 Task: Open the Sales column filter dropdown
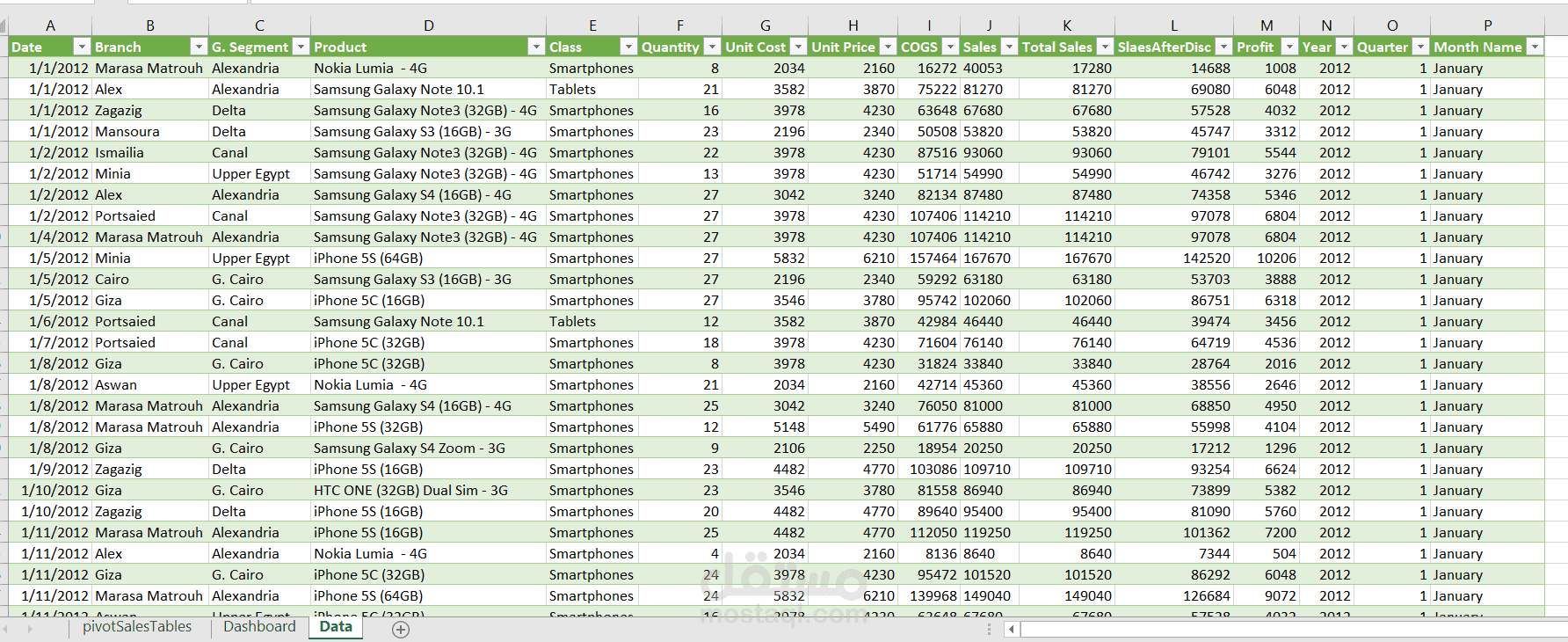coord(1009,47)
